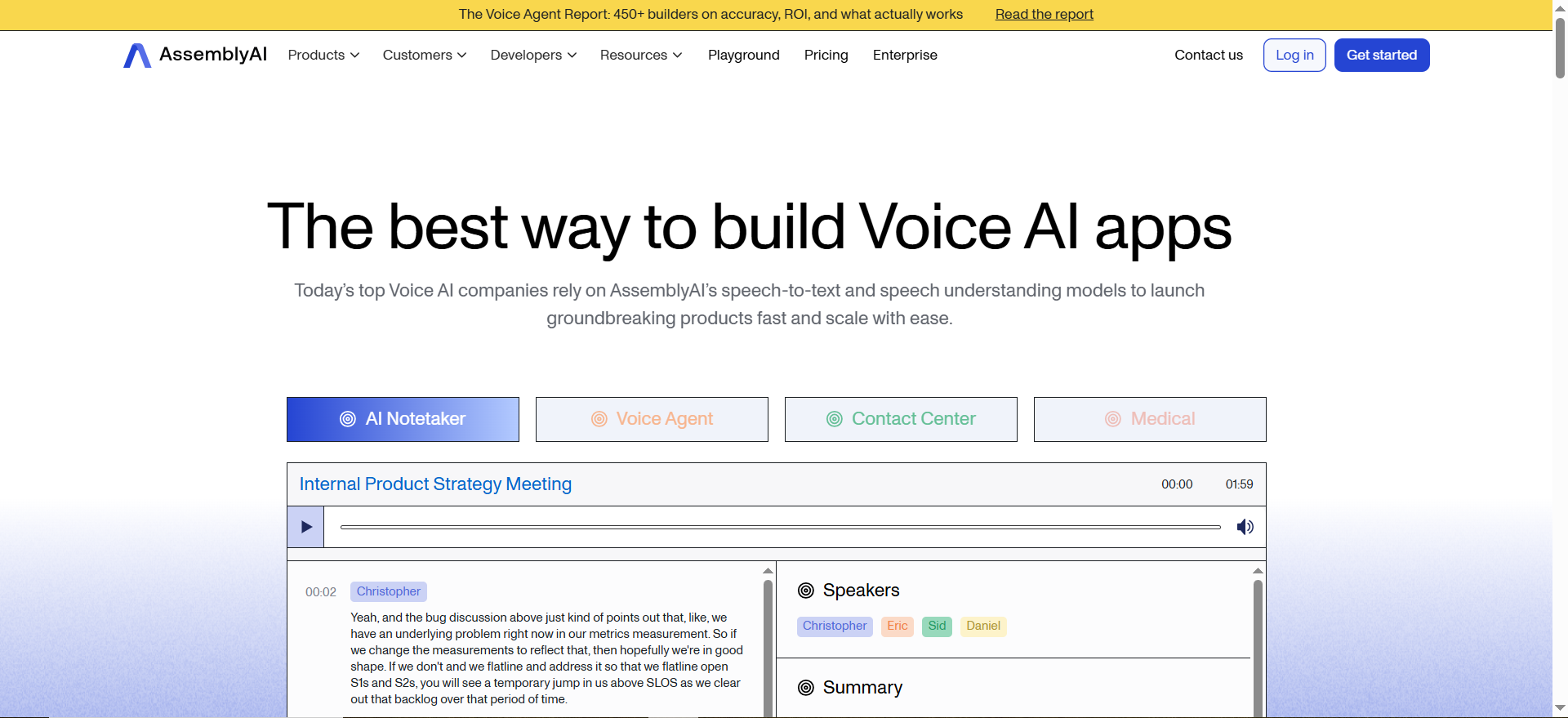Viewport: 1568px width, 718px height.
Task: Click the 01:59 total duration label
Action: pyautogui.click(x=1239, y=484)
